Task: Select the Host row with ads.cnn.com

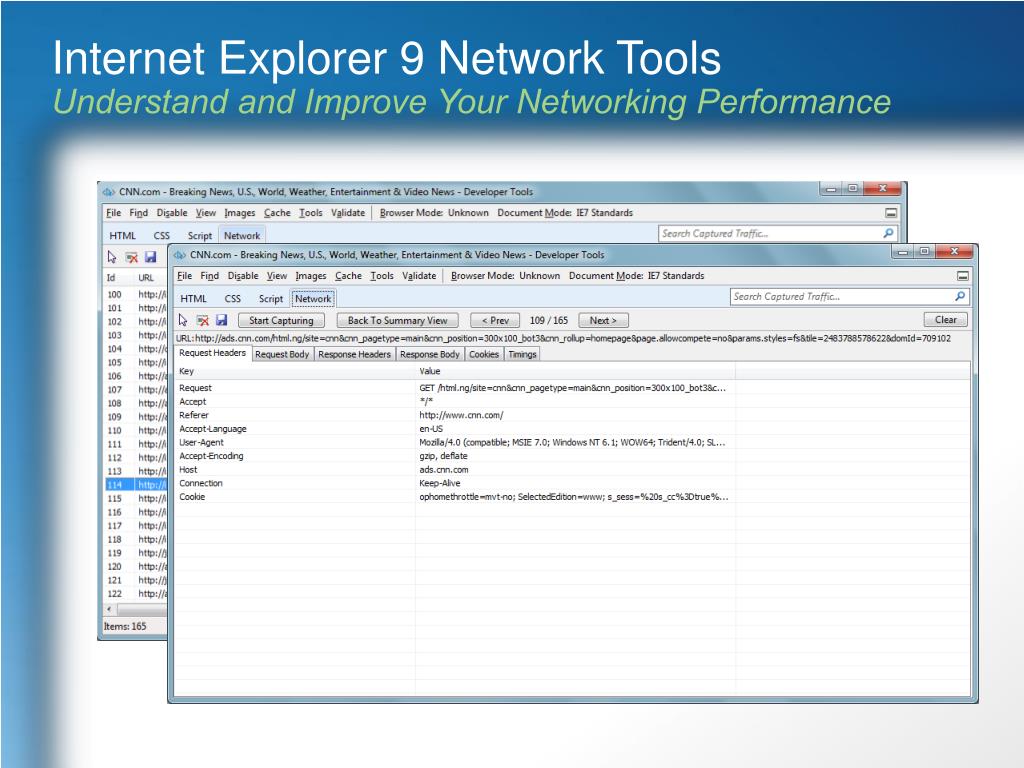Action: pyautogui.click(x=571, y=470)
